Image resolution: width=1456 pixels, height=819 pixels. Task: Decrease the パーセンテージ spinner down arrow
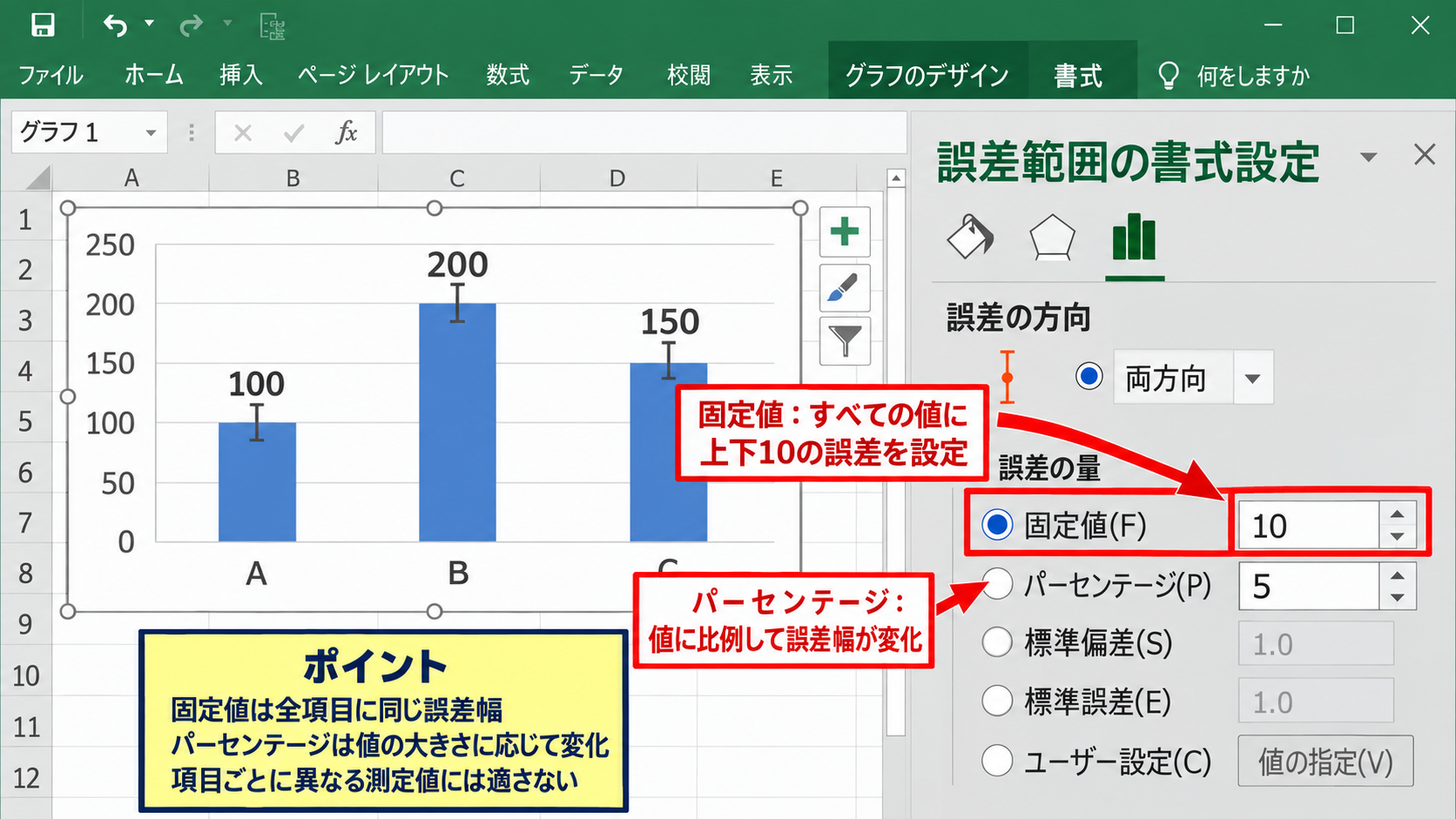coord(1397,598)
